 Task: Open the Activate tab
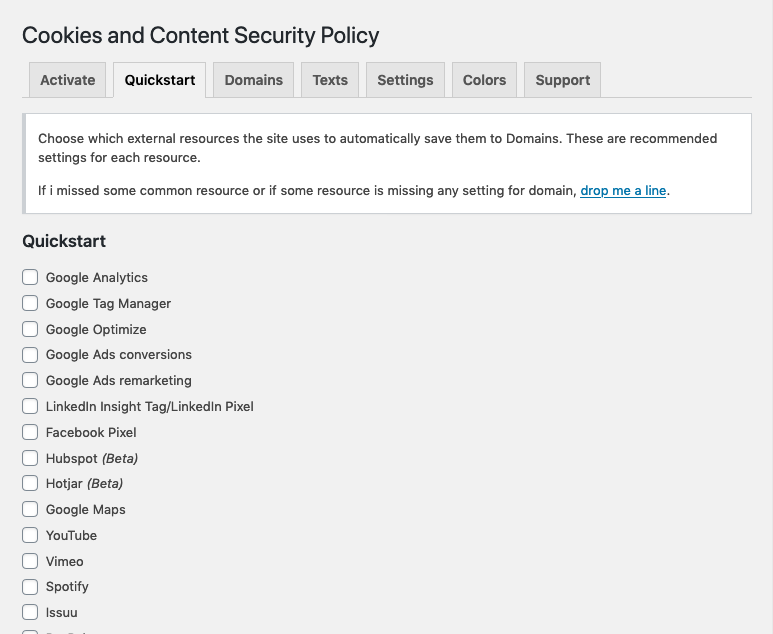68,80
